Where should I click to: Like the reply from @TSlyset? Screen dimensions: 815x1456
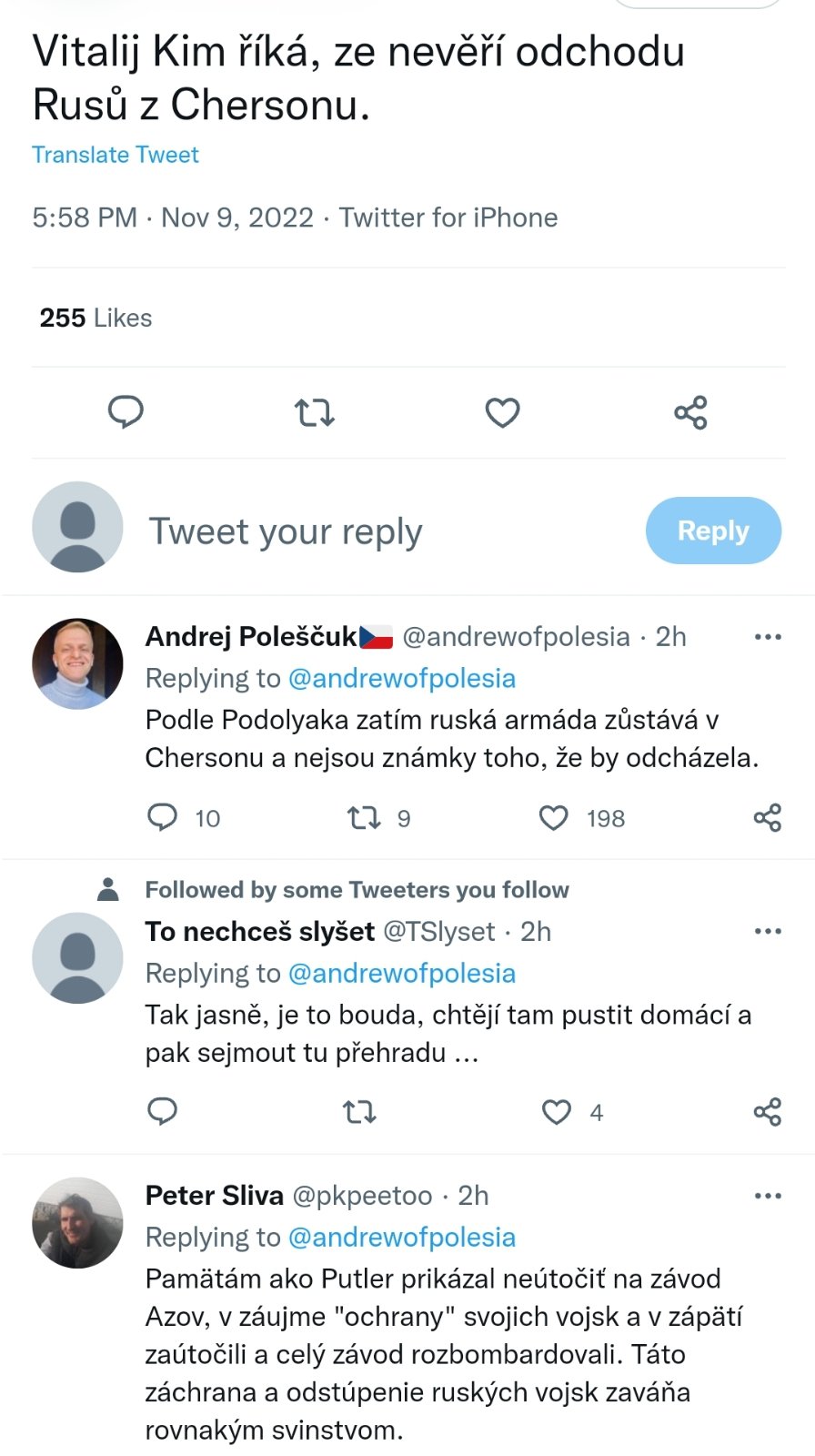tap(557, 1112)
